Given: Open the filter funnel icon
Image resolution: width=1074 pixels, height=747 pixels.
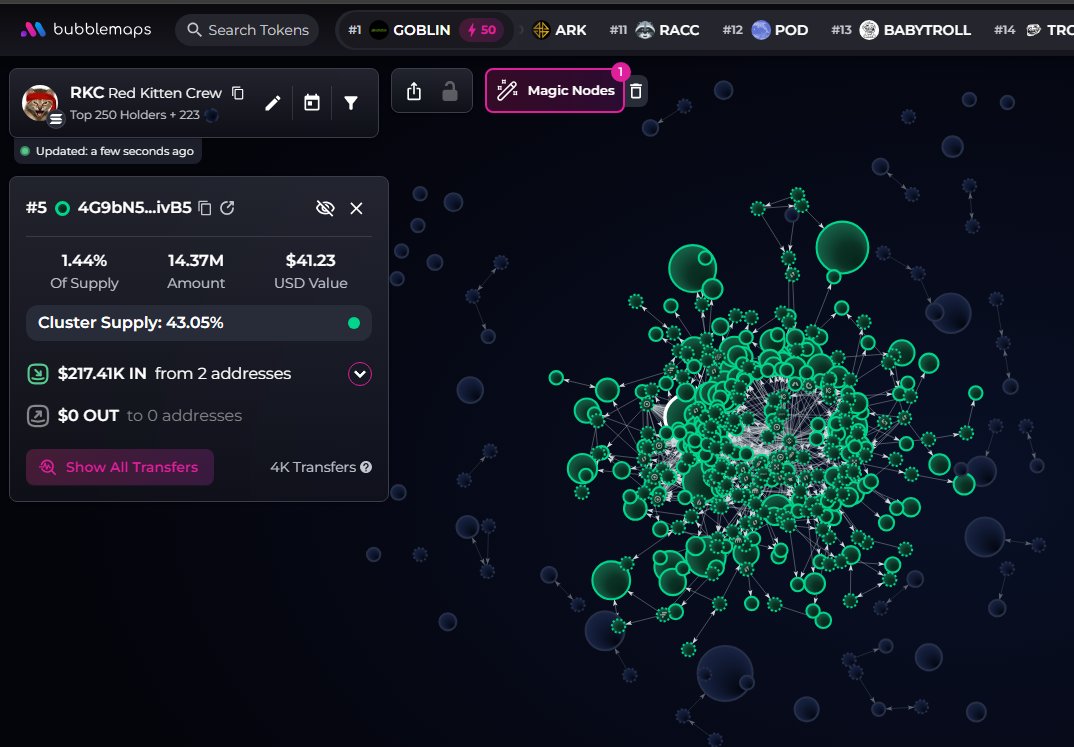Looking at the screenshot, I should click(x=351, y=103).
